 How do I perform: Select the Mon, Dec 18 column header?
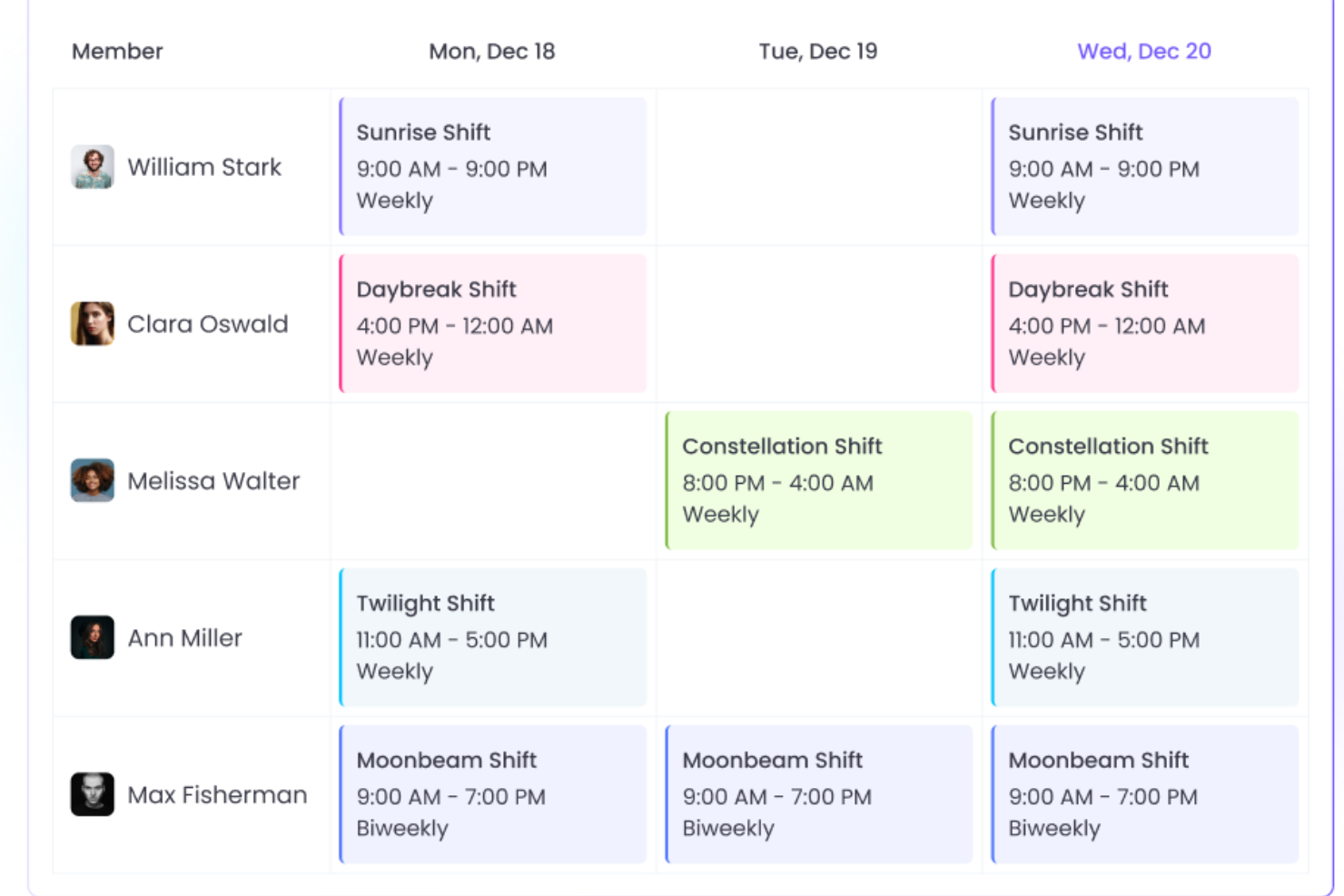tap(491, 52)
